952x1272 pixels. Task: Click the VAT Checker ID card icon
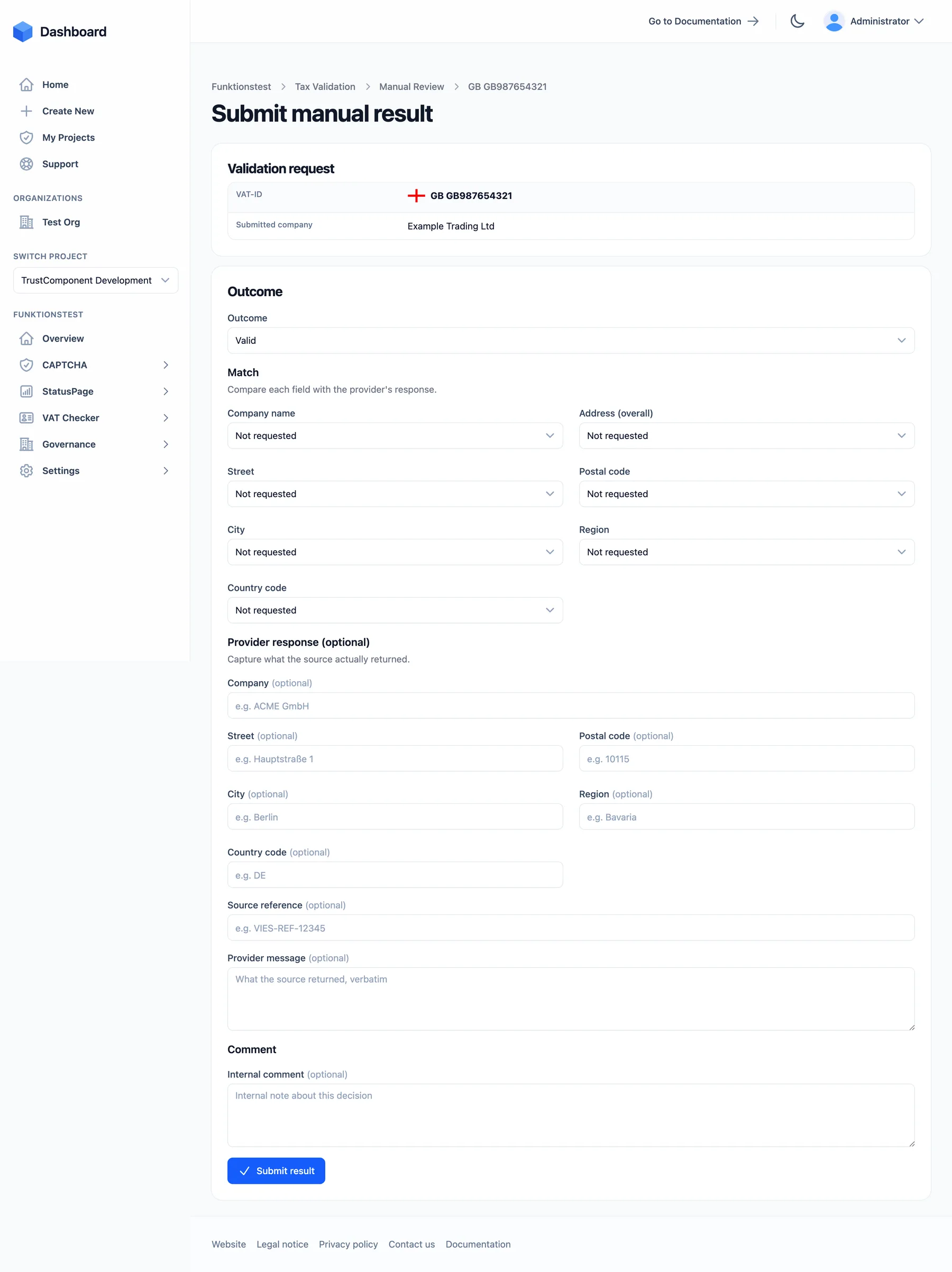26,417
